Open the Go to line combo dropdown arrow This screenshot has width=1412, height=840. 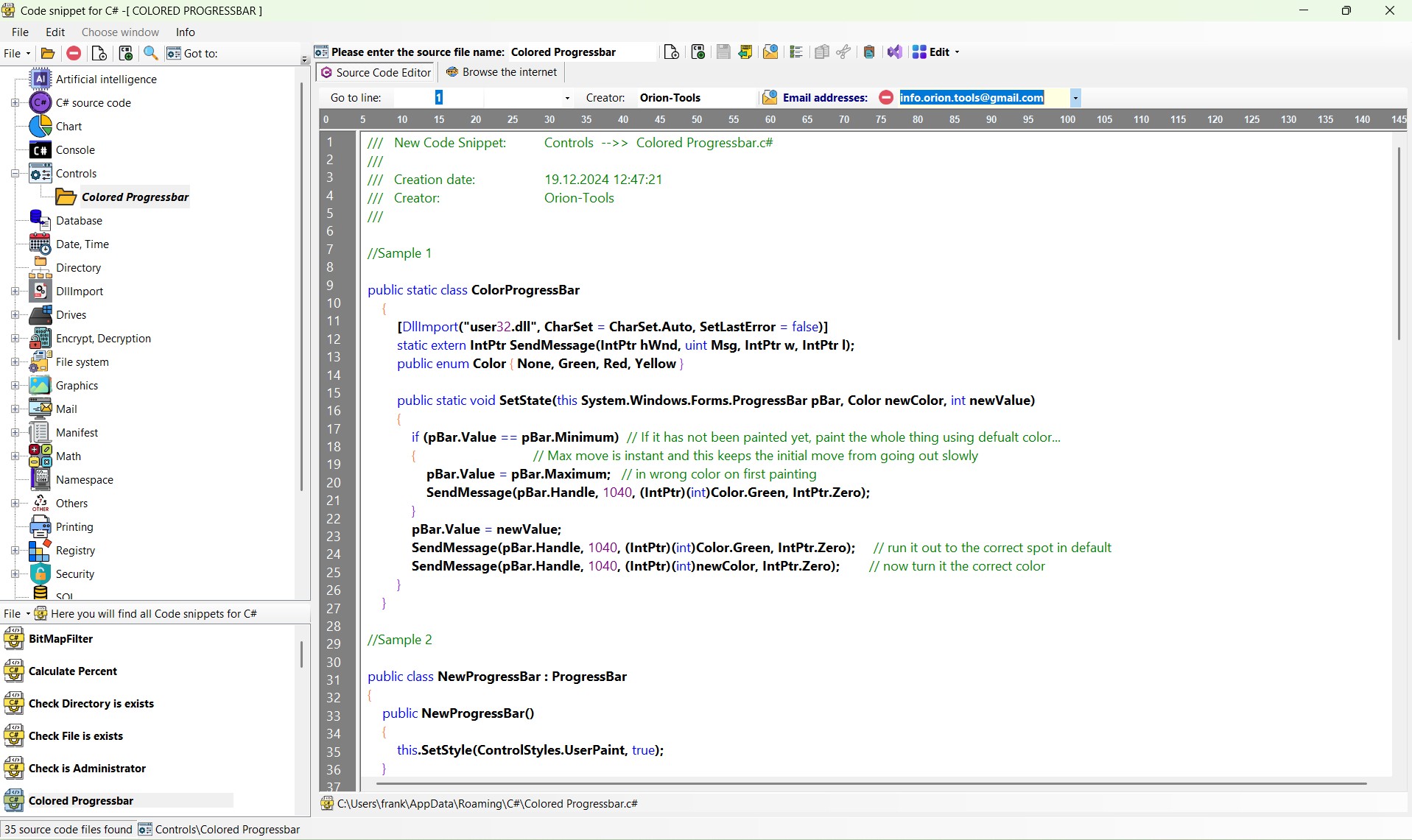point(567,97)
